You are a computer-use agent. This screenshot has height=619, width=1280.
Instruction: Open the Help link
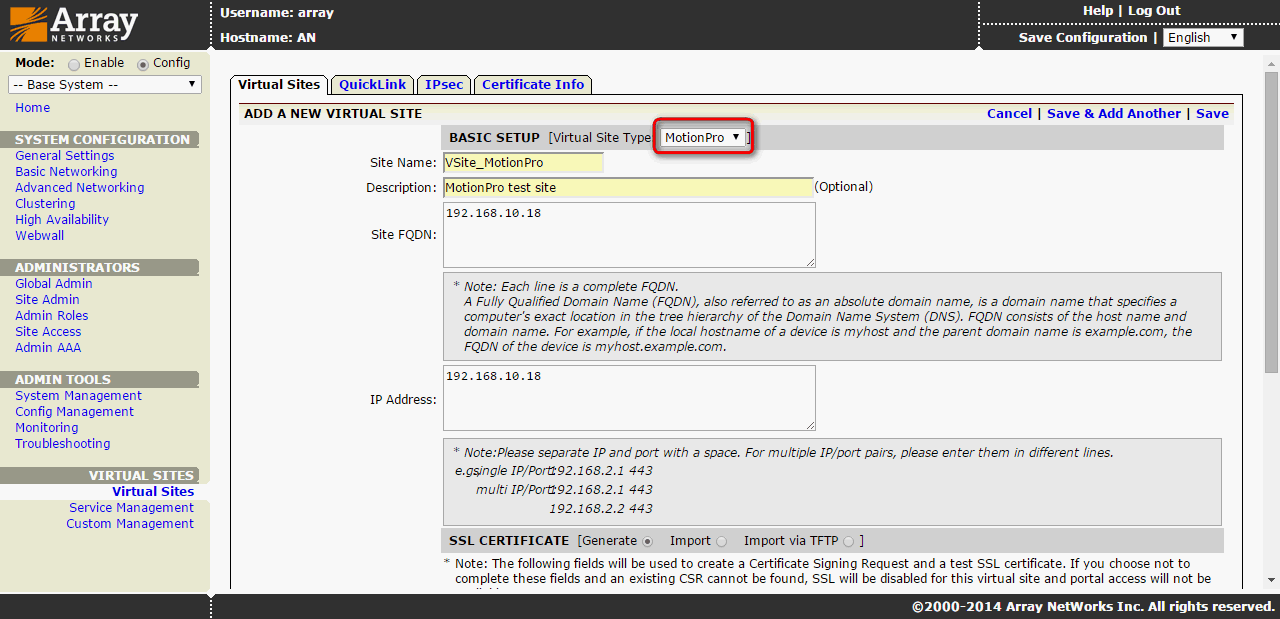pyautogui.click(x=1098, y=11)
